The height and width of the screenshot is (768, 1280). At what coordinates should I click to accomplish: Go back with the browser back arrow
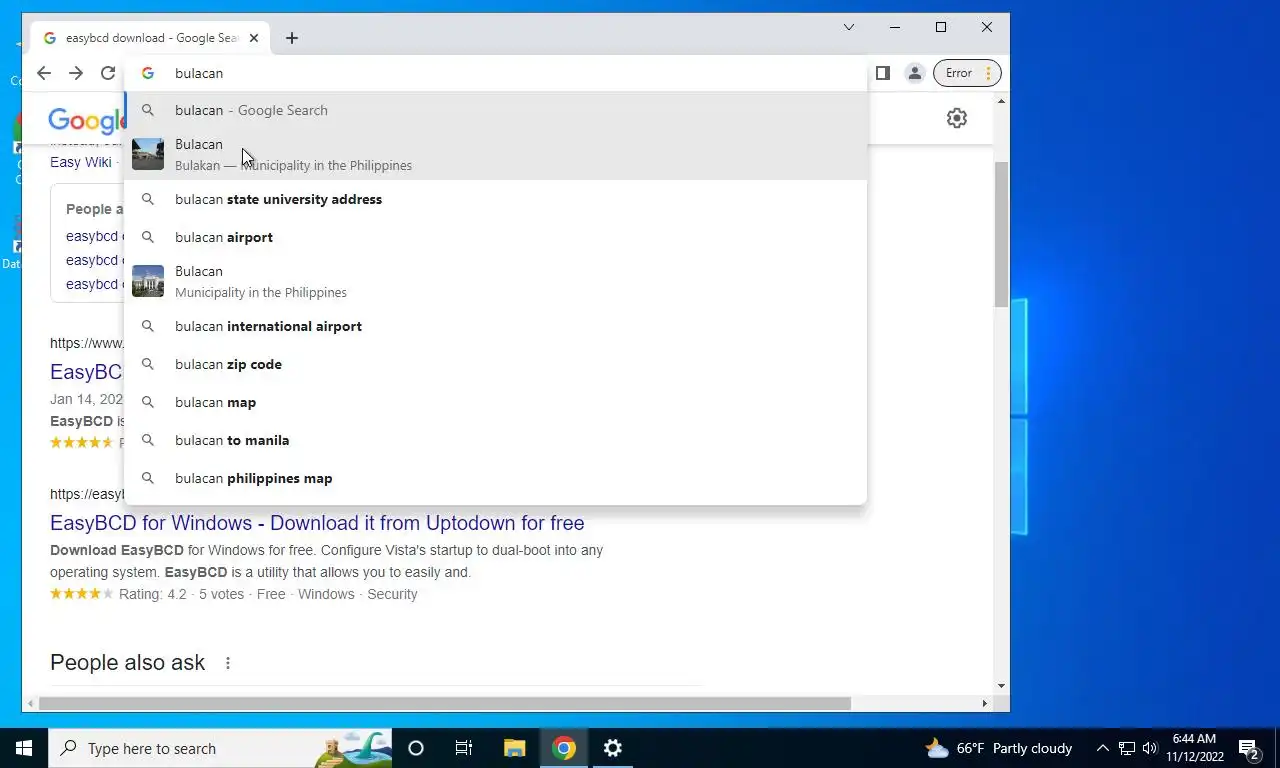click(x=44, y=73)
